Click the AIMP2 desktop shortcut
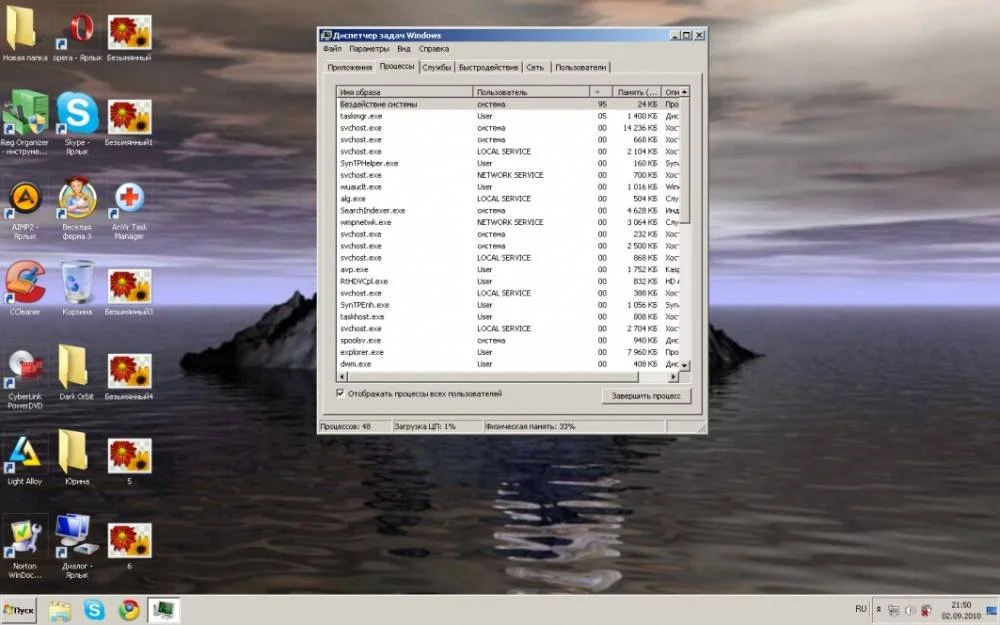 pyautogui.click(x=25, y=202)
